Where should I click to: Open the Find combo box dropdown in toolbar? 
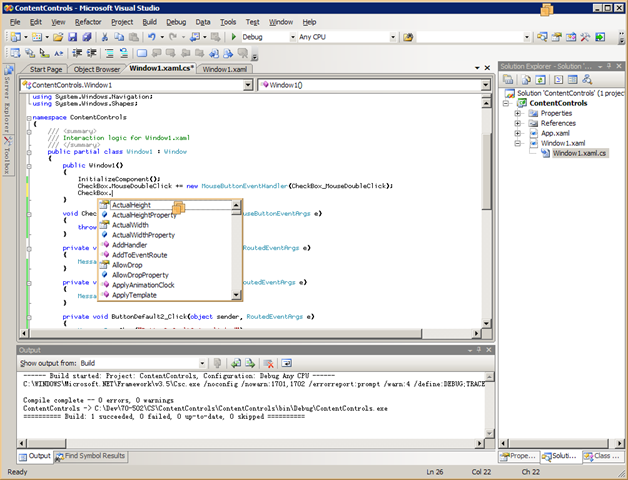coord(527,37)
